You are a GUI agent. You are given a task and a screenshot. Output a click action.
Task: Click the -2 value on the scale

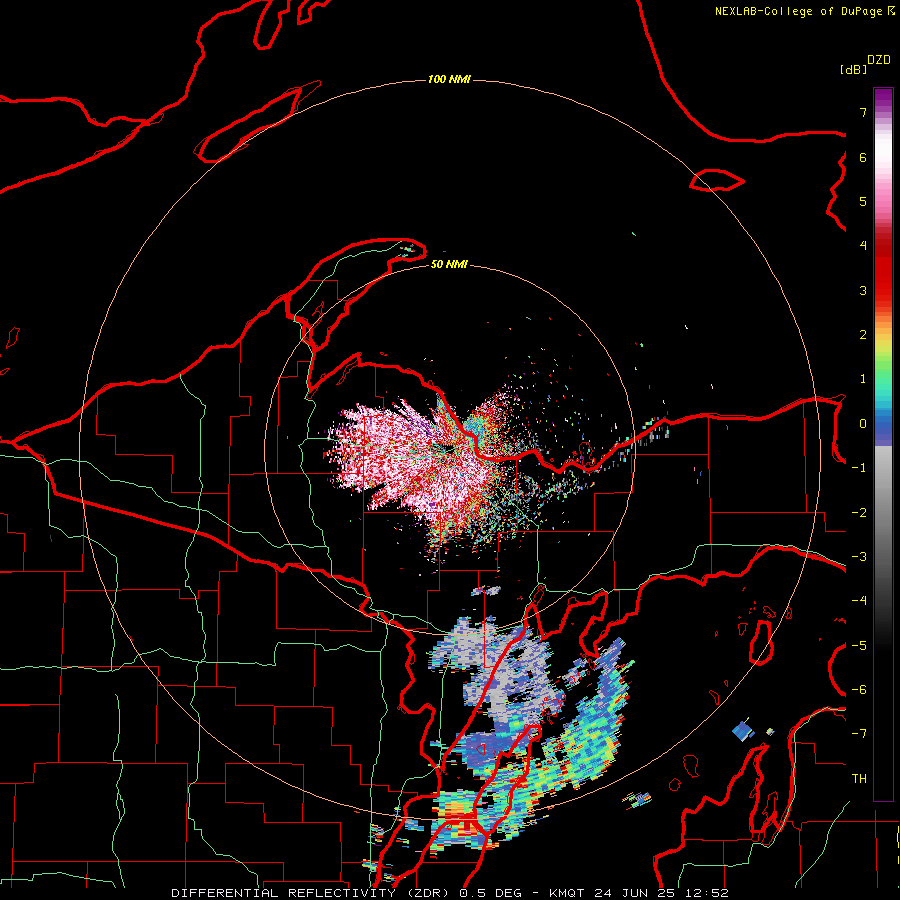tap(859, 513)
